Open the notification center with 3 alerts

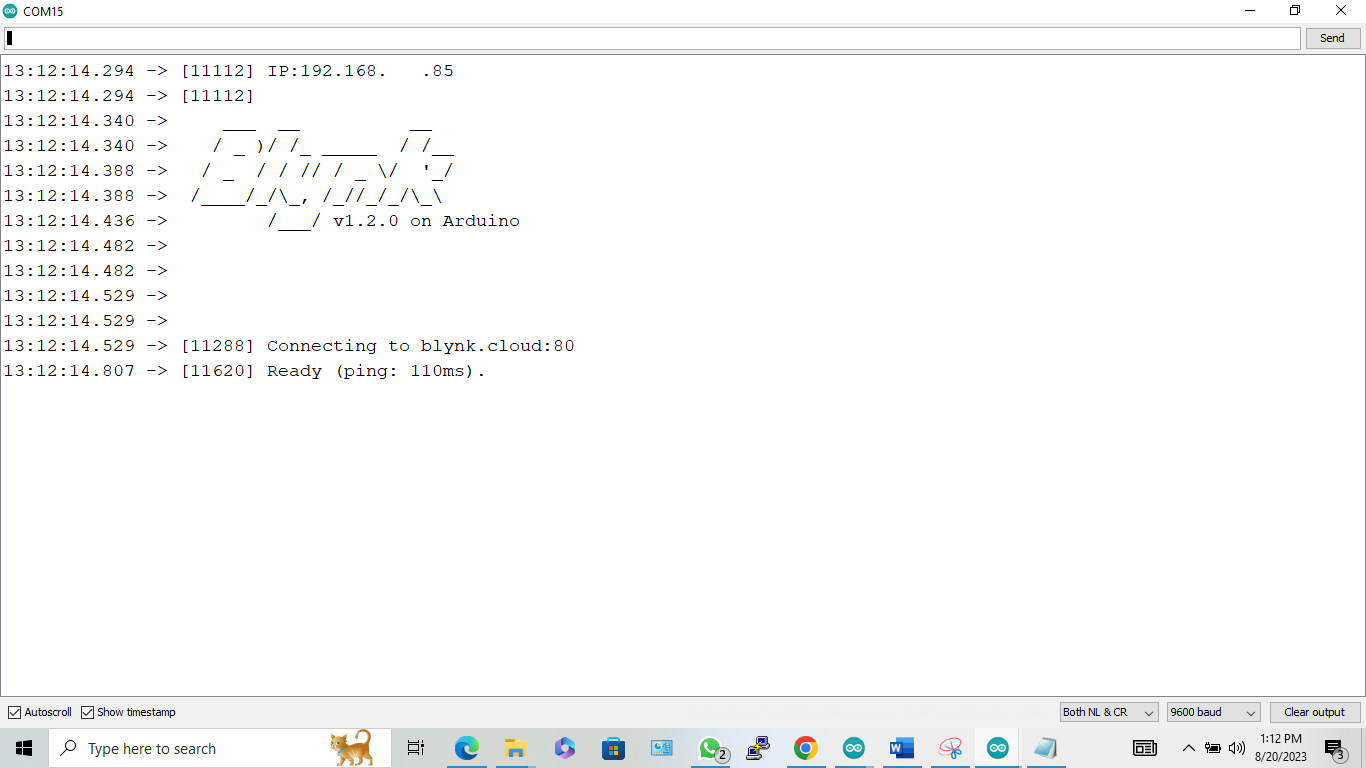tap(1335, 748)
